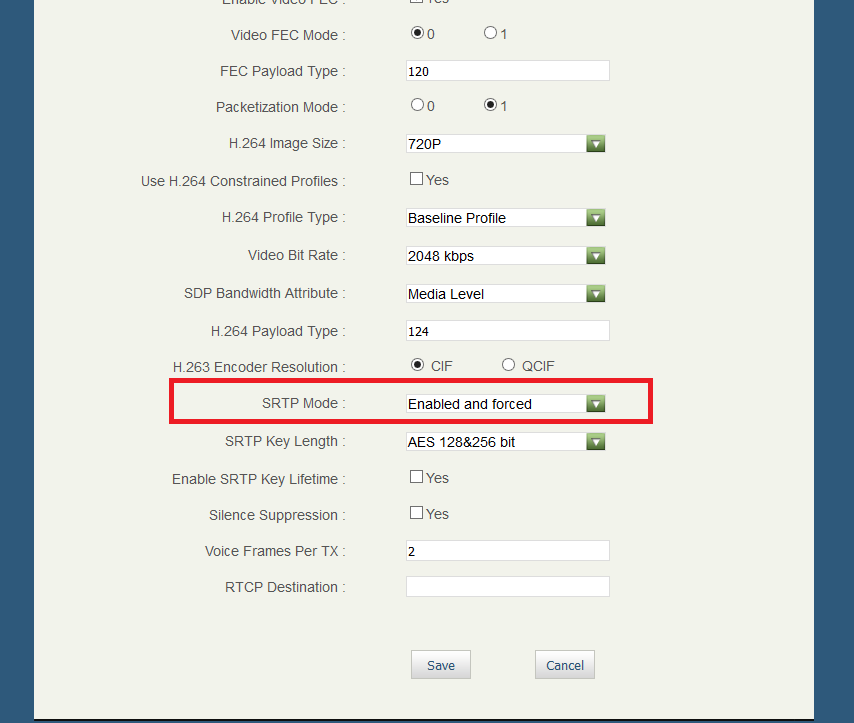The width and height of the screenshot is (854, 723).
Task: Click the FEC Payload Type field
Action: pos(507,71)
